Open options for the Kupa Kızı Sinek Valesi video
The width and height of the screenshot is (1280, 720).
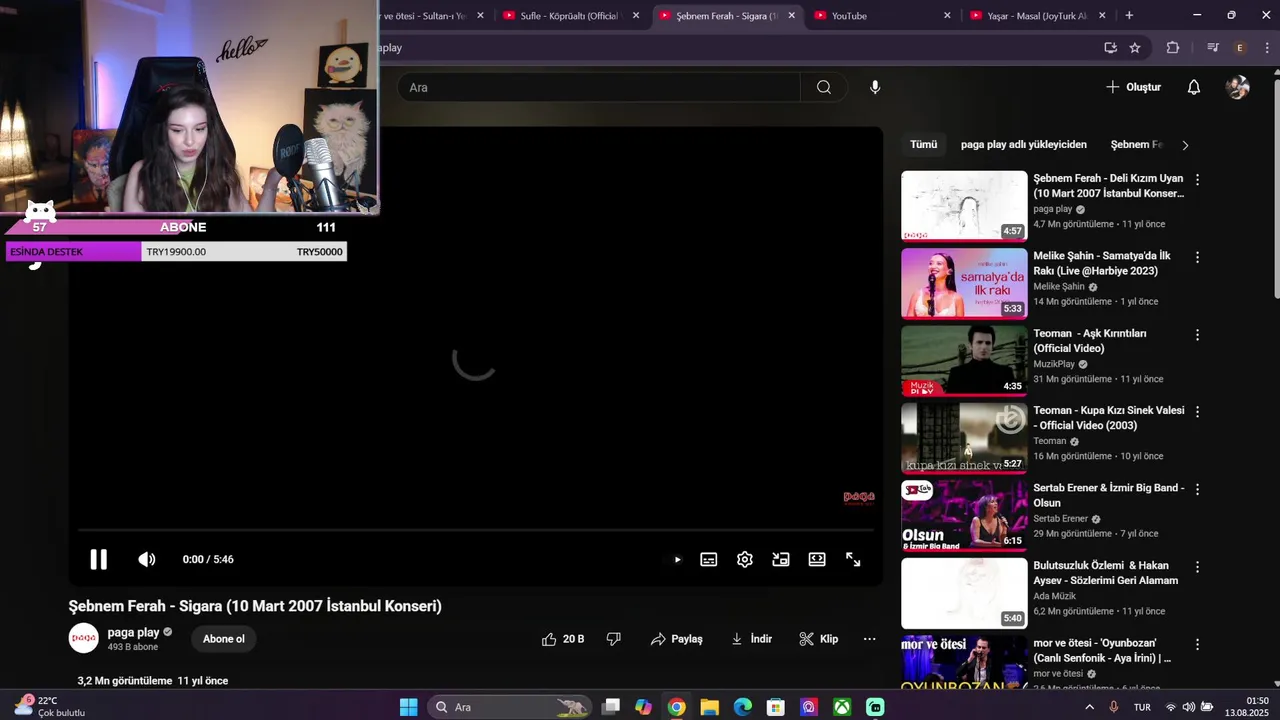(1197, 411)
